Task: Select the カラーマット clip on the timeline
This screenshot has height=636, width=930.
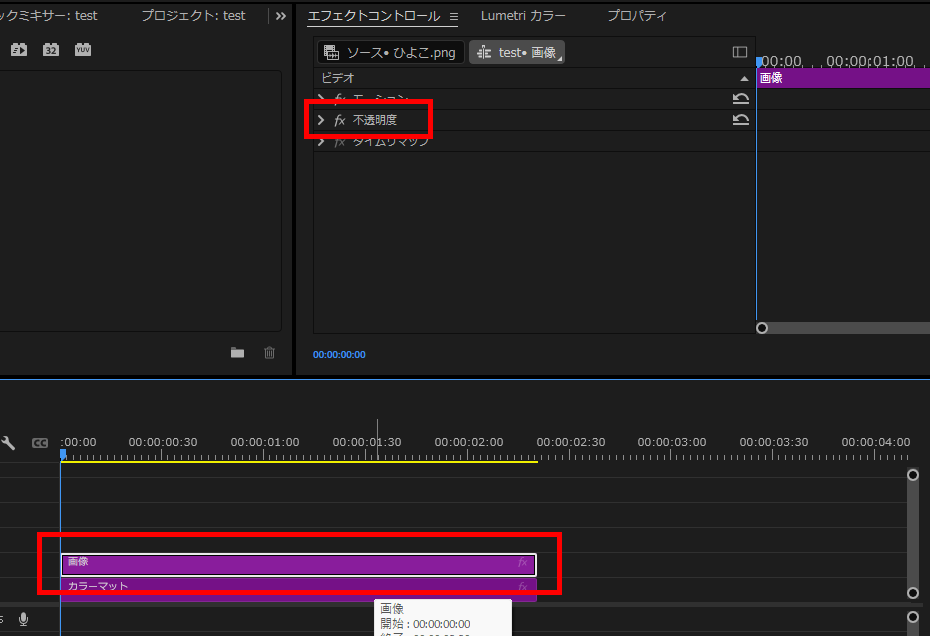Action: pyautogui.click(x=298, y=586)
